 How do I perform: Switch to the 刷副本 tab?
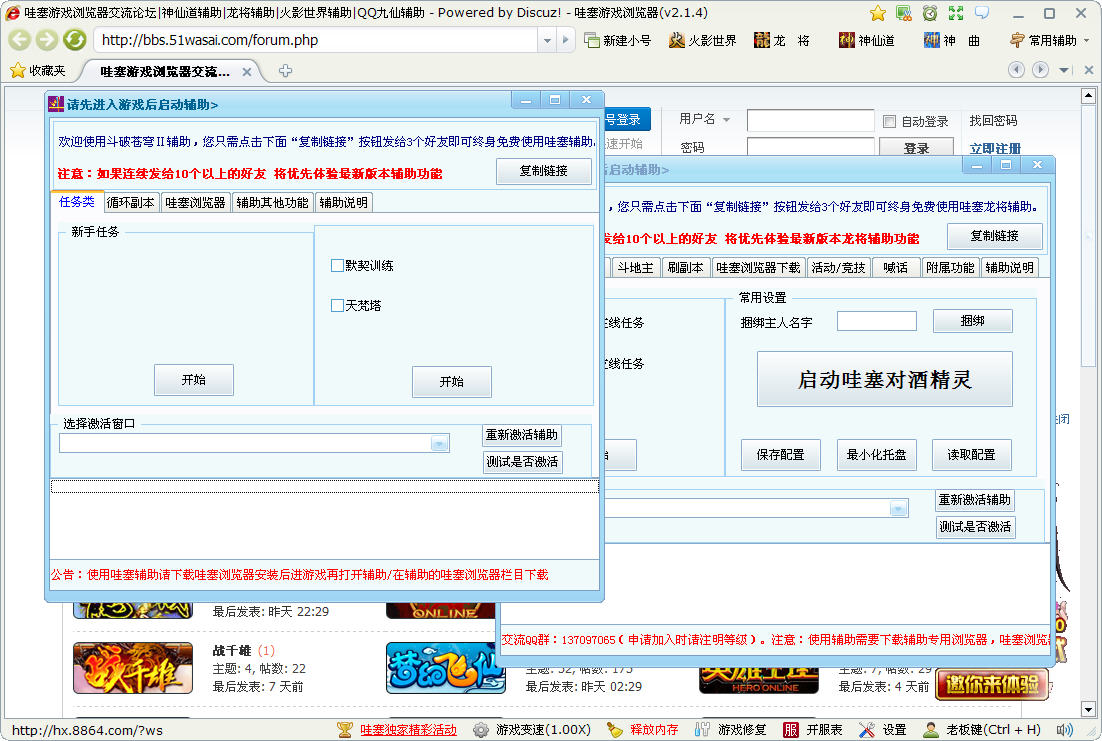click(685, 268)
